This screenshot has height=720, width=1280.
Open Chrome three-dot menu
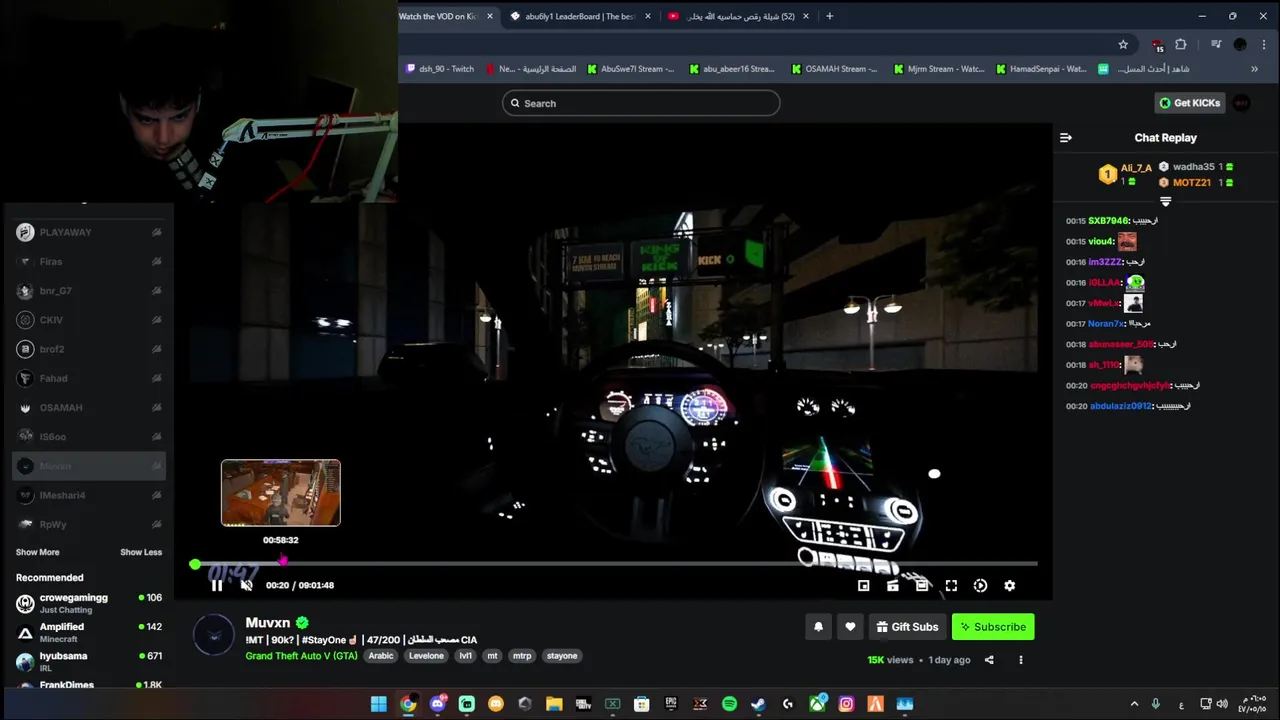[x=1263, y=44]
